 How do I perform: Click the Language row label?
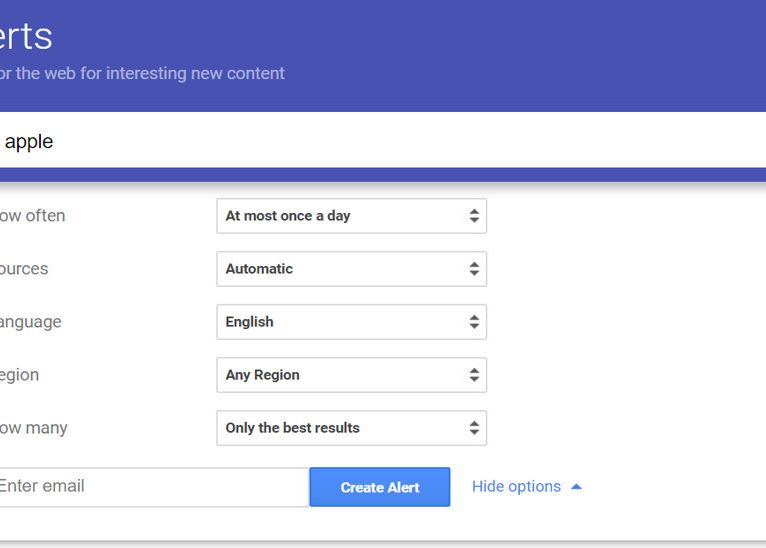(x=30, y=322)
